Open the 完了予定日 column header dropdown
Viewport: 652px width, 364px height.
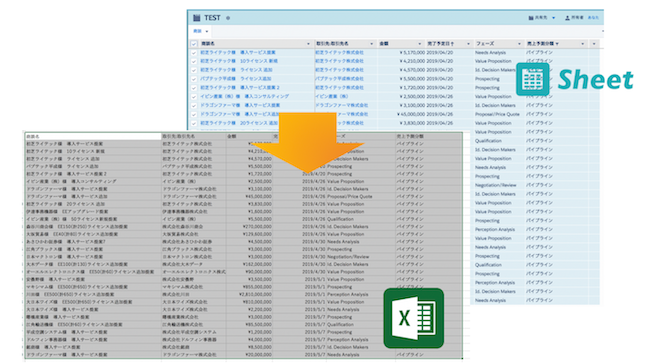(468, 44)
